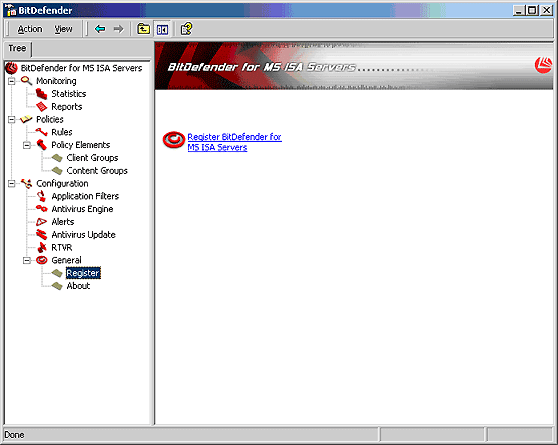Click the Done status bar text

click(x=14, y=435)
